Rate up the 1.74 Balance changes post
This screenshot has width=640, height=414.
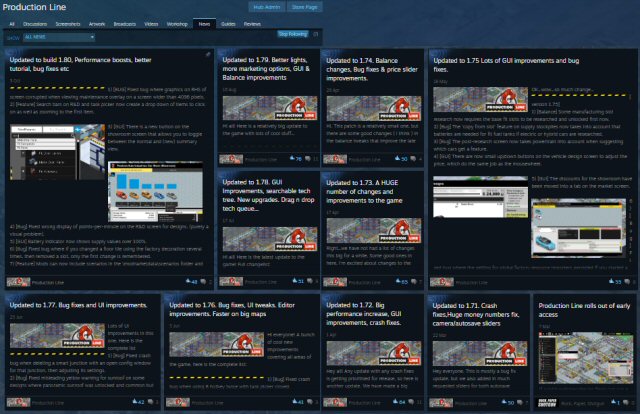[x=398, y=158]
